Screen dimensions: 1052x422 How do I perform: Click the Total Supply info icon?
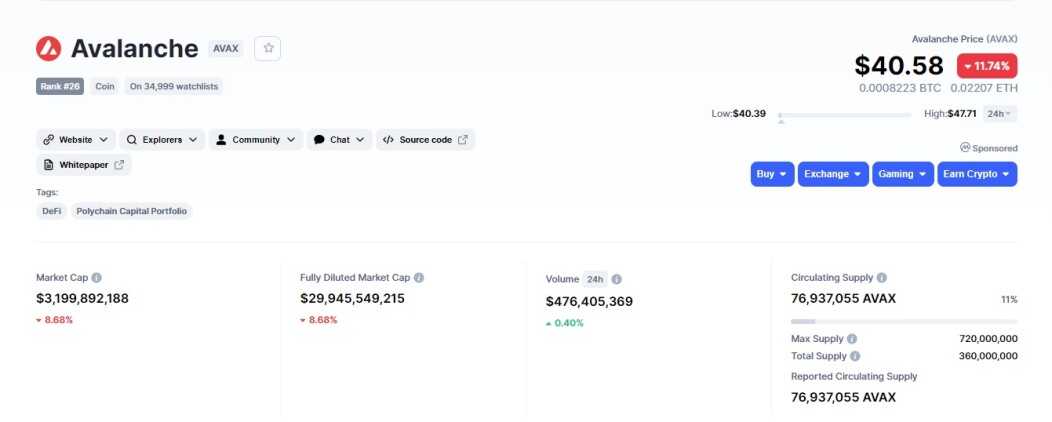coord(855,356)
